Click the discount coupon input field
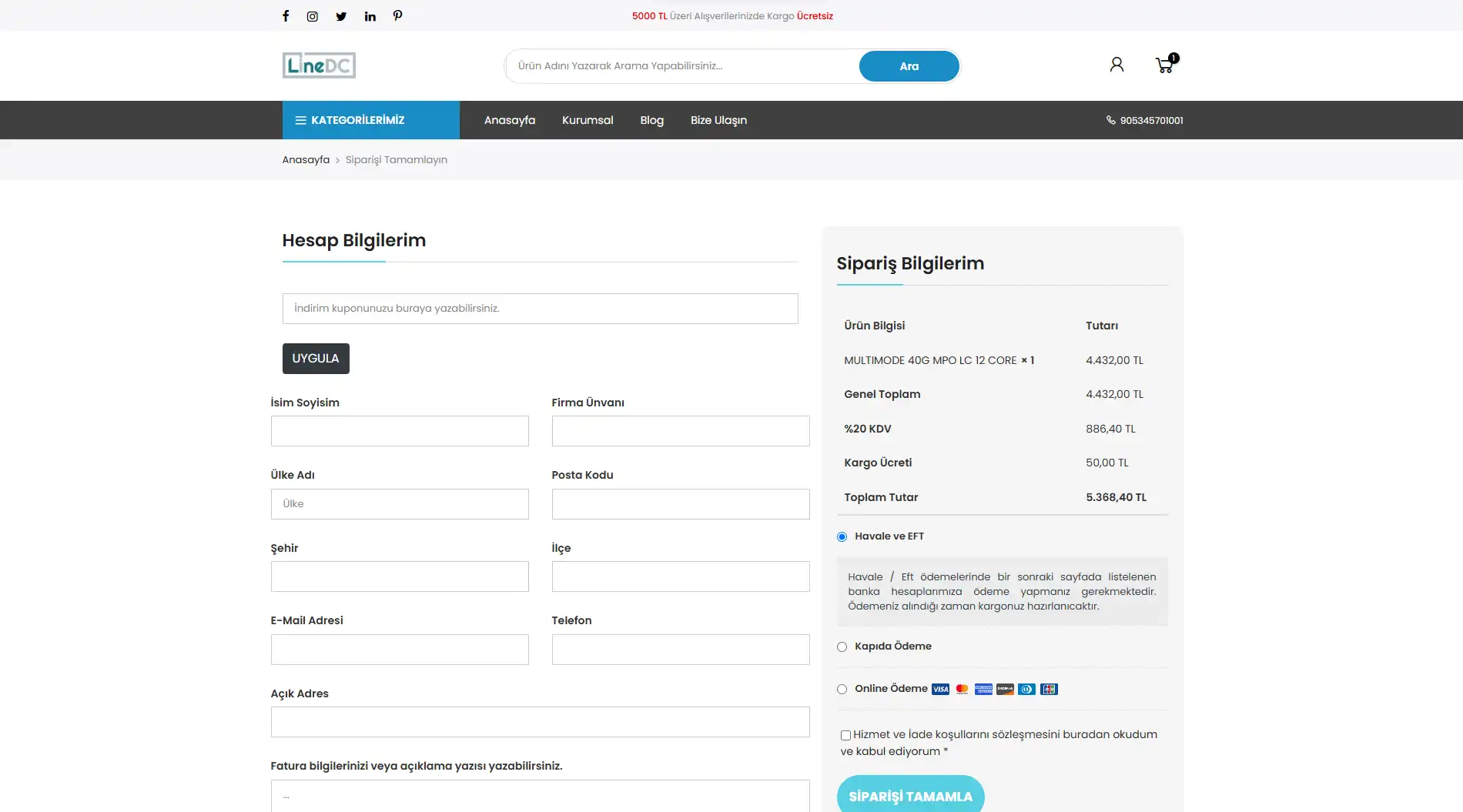The width and height of the screenshot is (1463, 812). (540, 309)
